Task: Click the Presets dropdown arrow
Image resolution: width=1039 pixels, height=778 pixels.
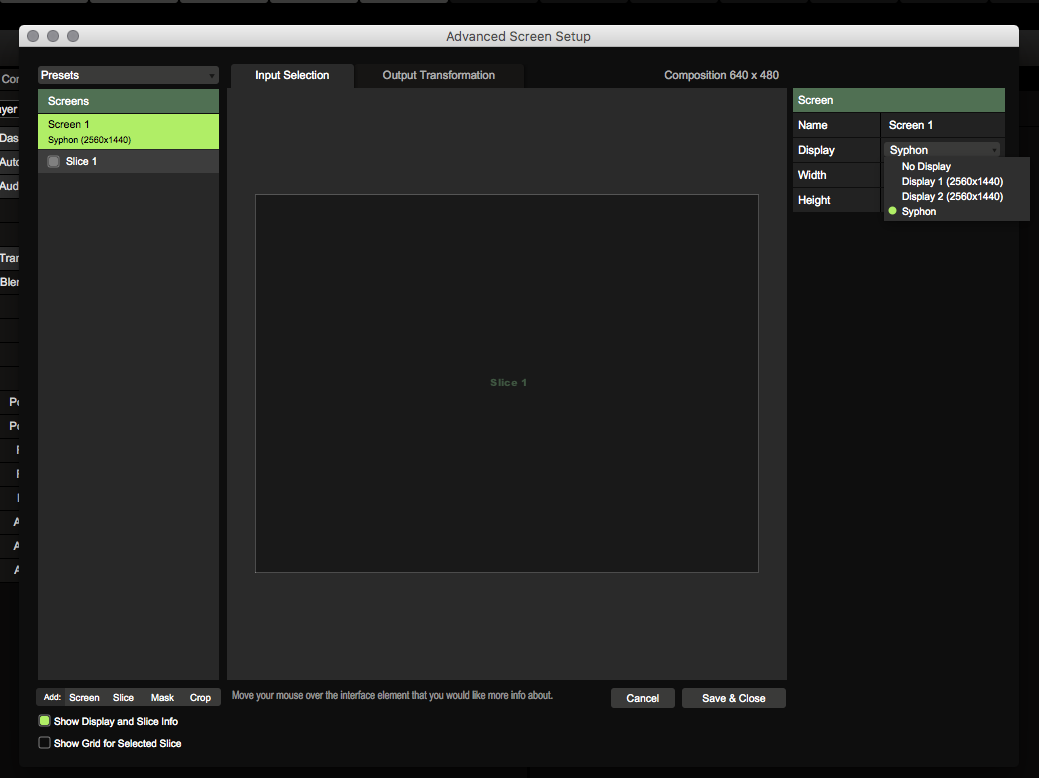Action: 212,76
